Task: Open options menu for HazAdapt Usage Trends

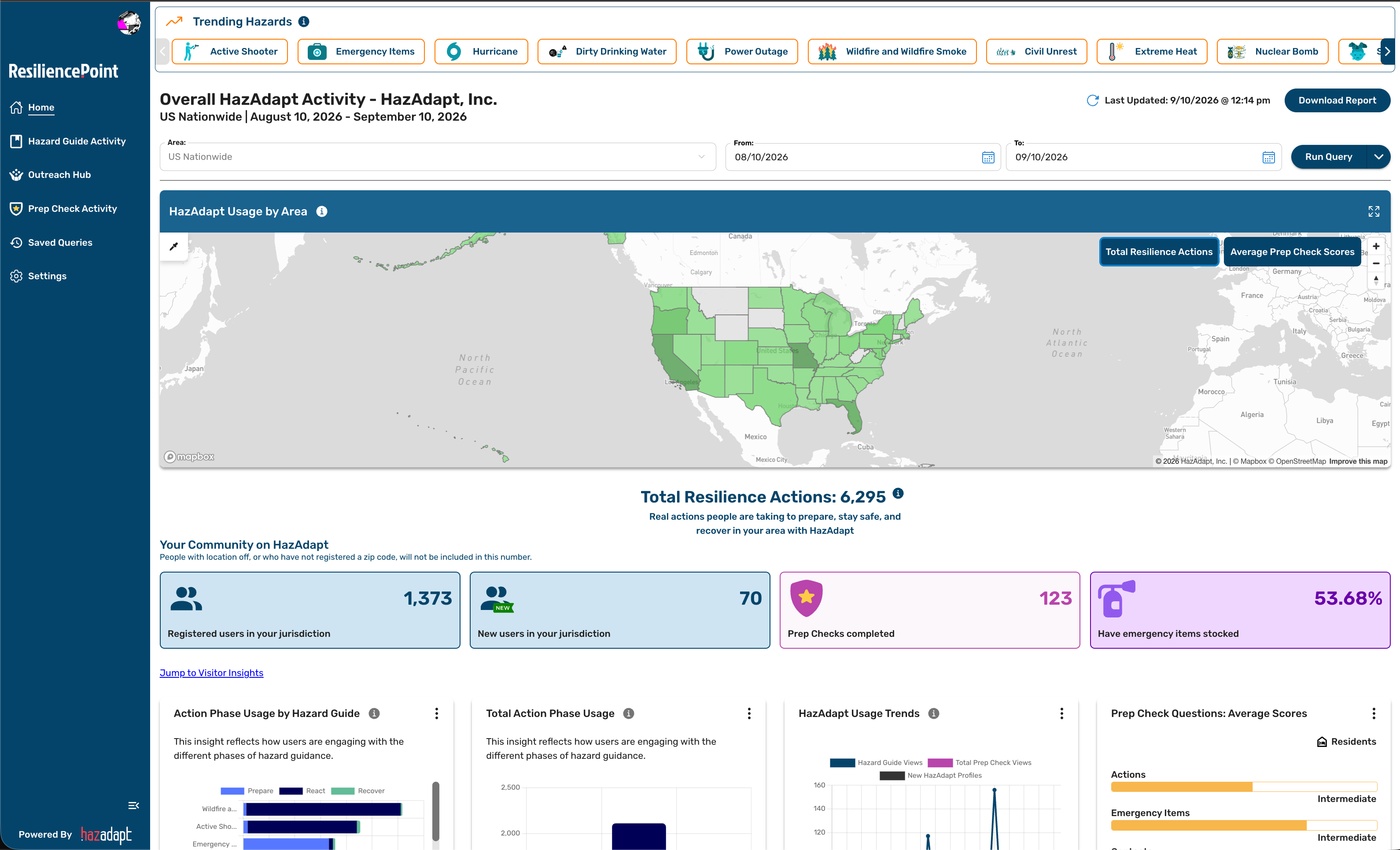Action: (1061, 713)
